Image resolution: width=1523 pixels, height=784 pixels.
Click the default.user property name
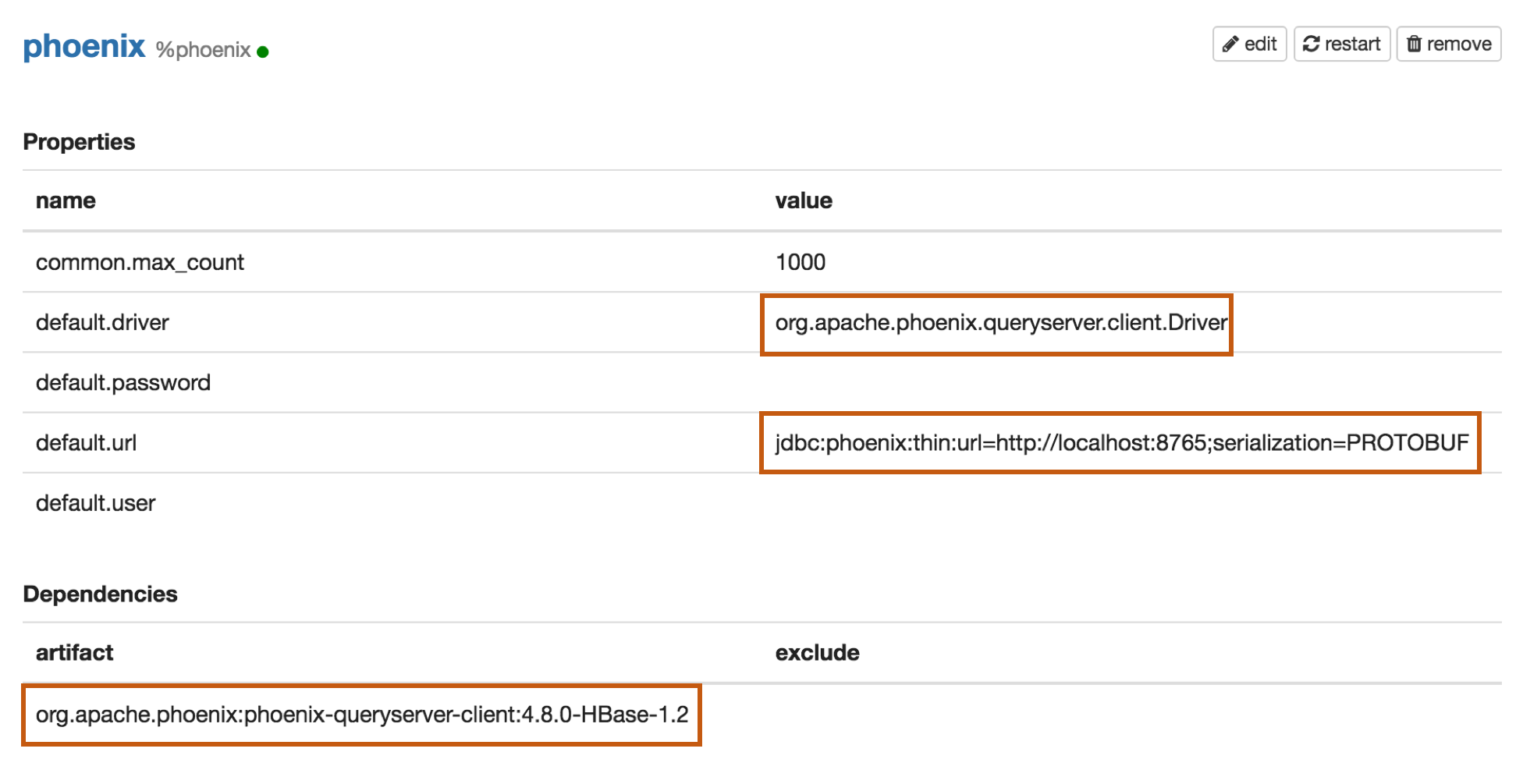click(x=95, y=503)
